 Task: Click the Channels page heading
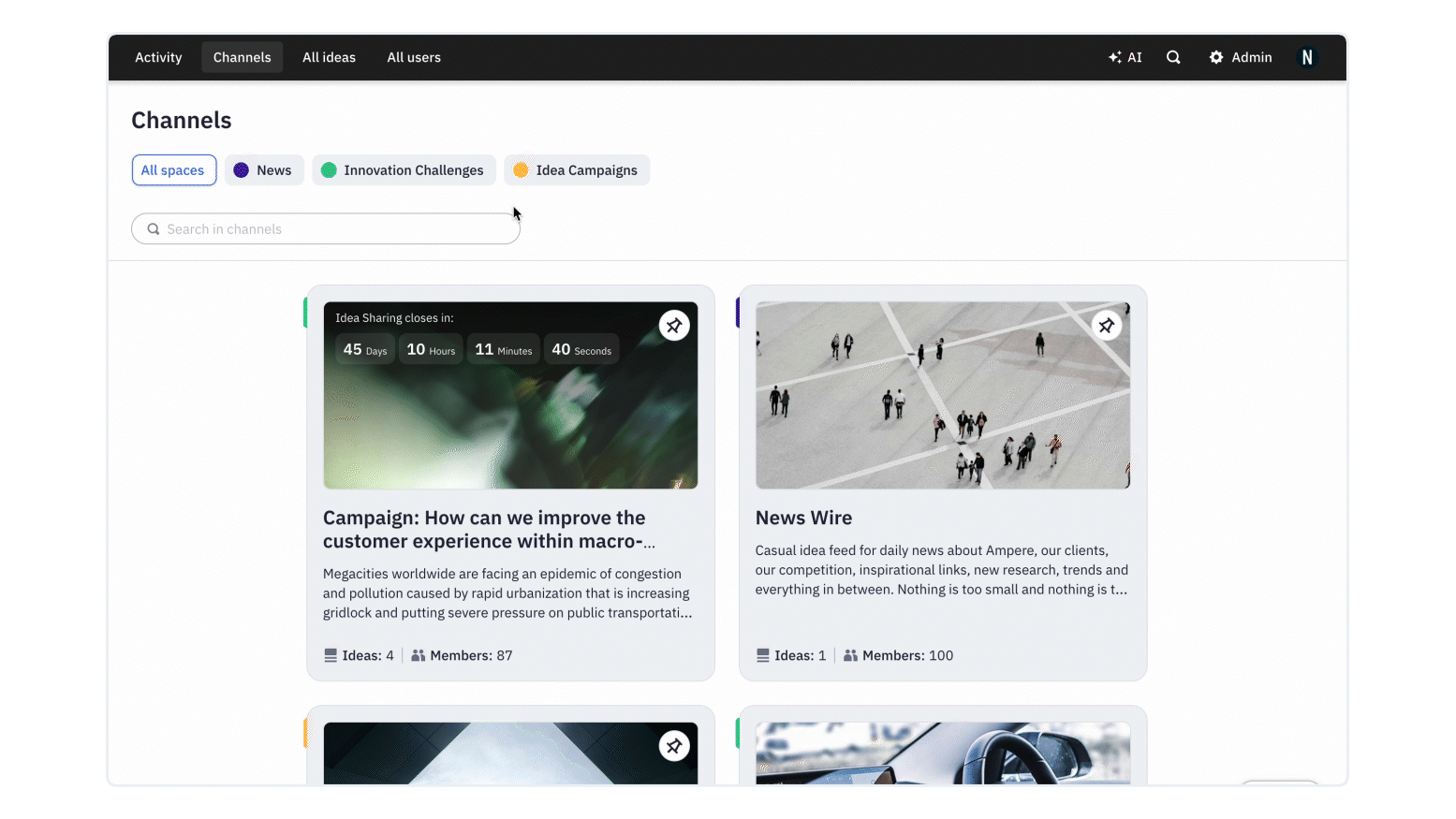(x=182, y=121)
